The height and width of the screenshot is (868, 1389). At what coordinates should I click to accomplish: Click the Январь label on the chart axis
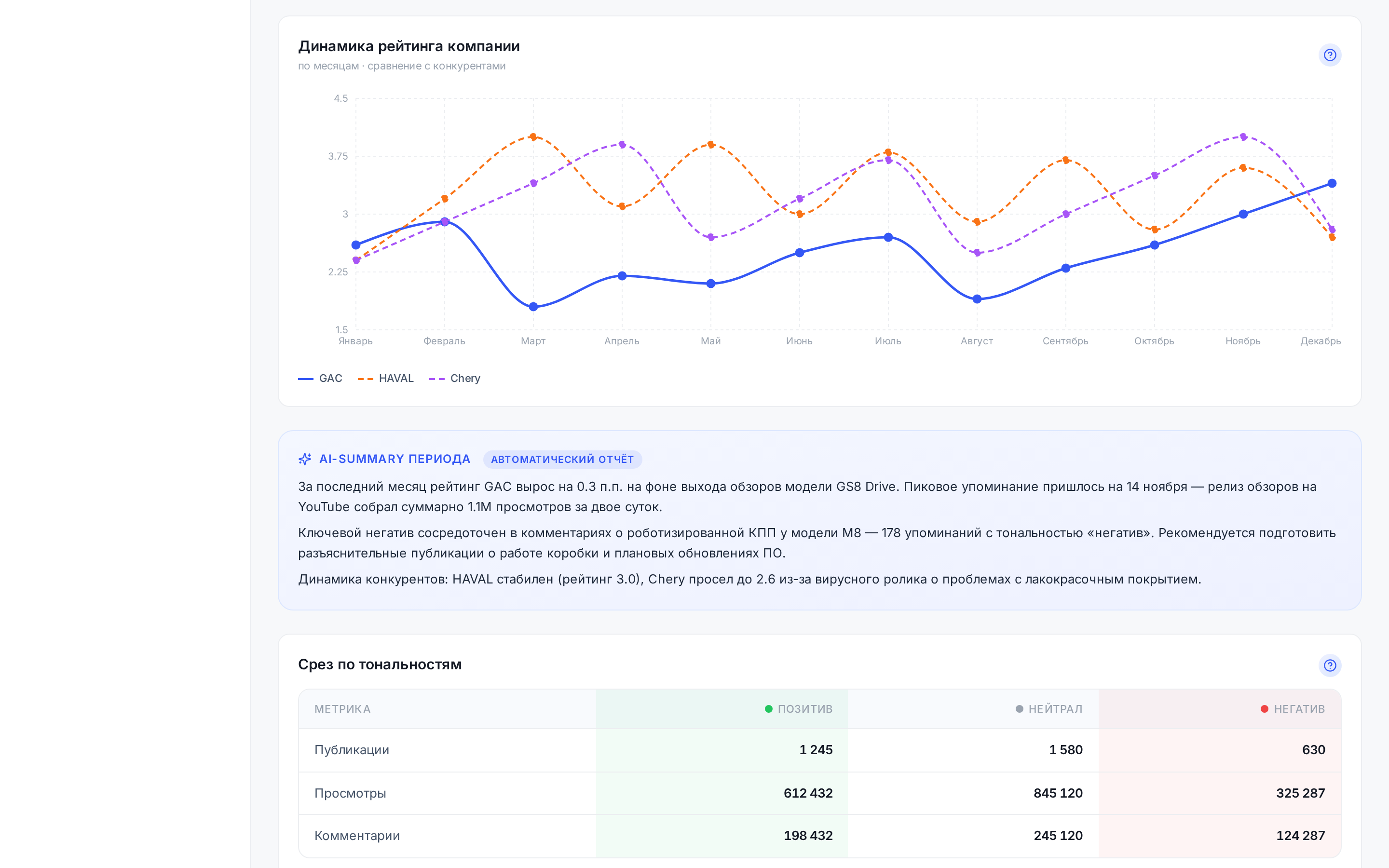point(356,341)
